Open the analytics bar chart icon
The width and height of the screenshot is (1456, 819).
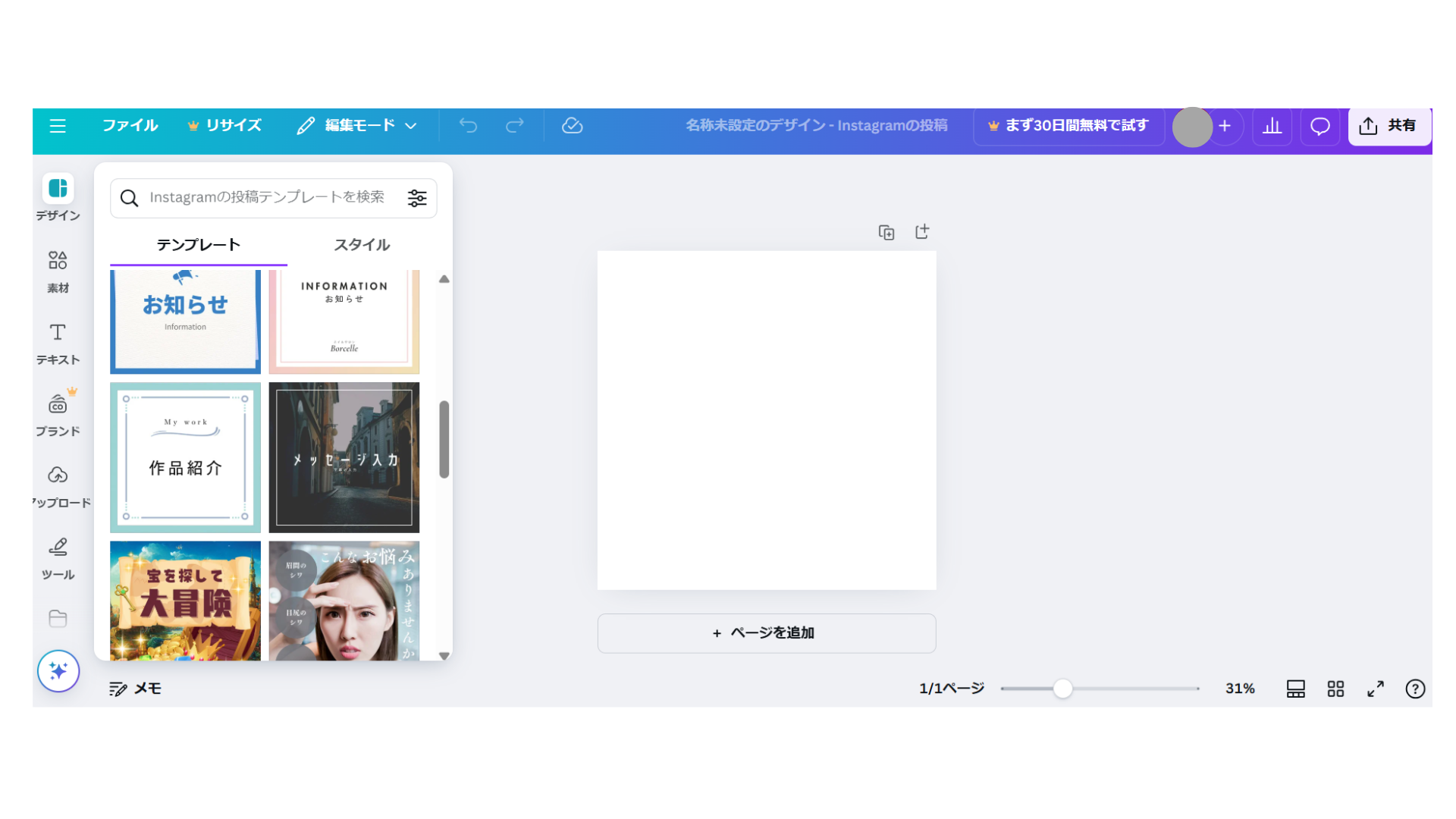[1272, 126]
